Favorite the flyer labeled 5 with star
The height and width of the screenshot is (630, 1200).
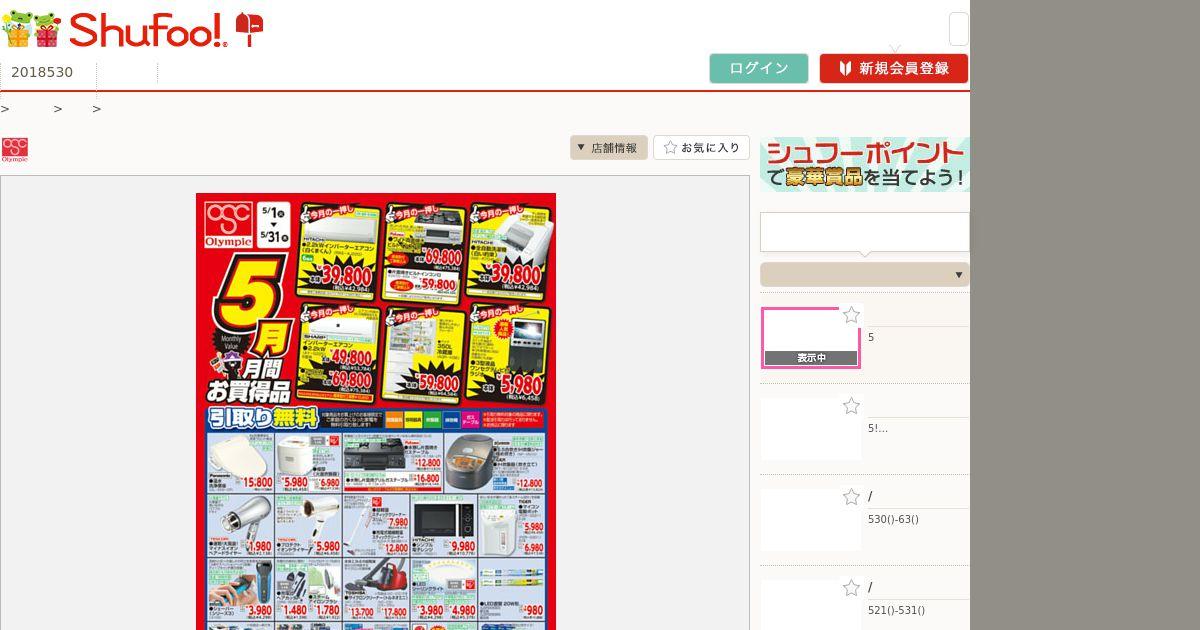coord(851,316)
